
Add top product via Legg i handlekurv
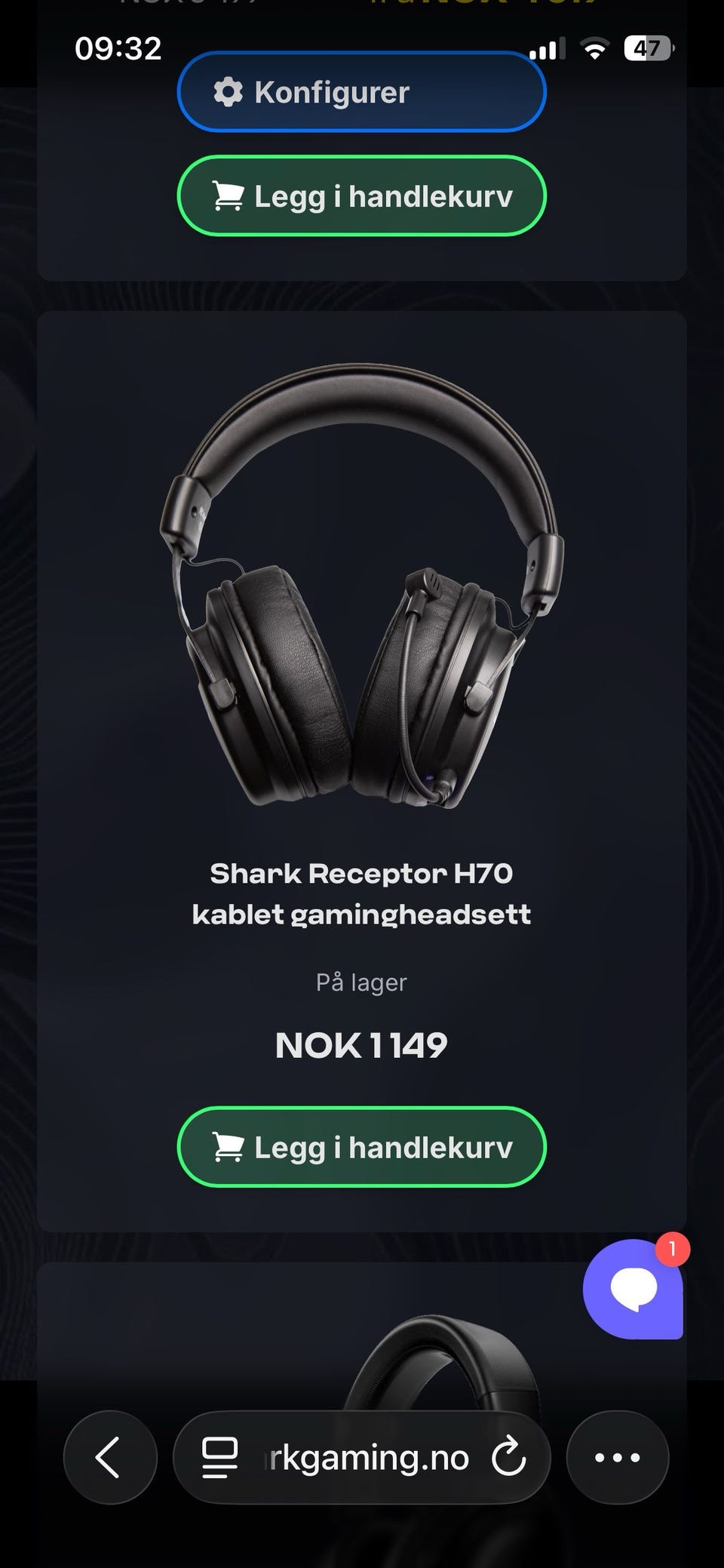point(361,196)
